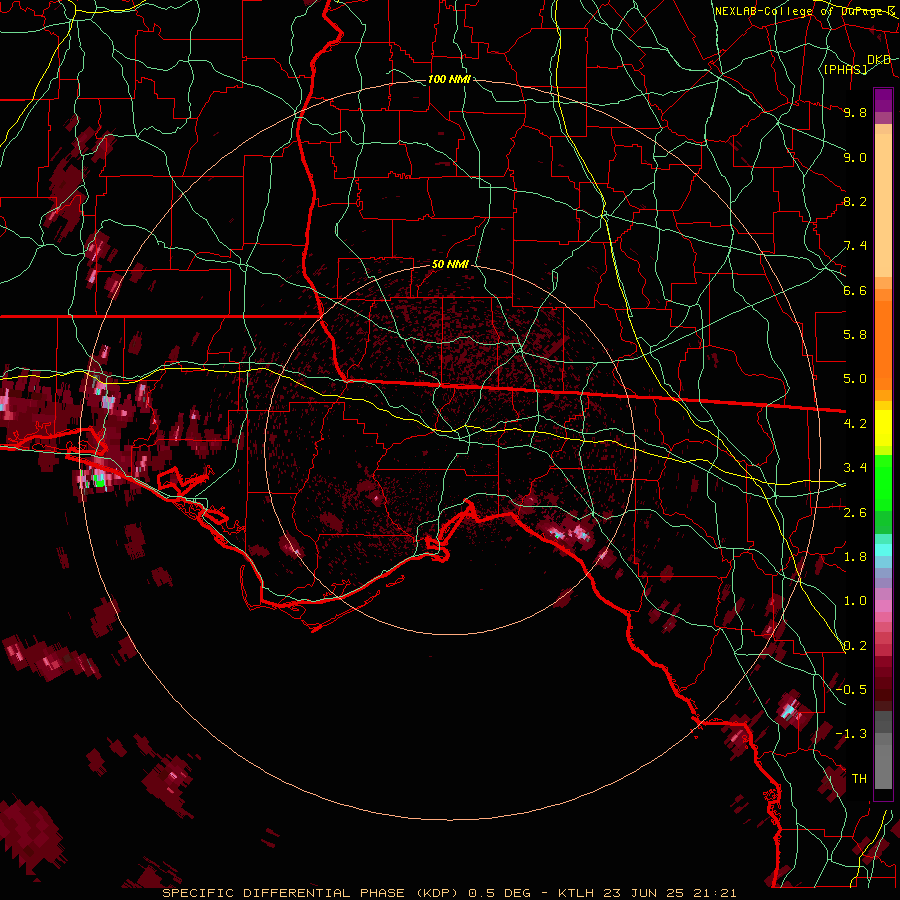
Task: Click the 9.8 value on the color scale
Action: [x=855, y=112]
